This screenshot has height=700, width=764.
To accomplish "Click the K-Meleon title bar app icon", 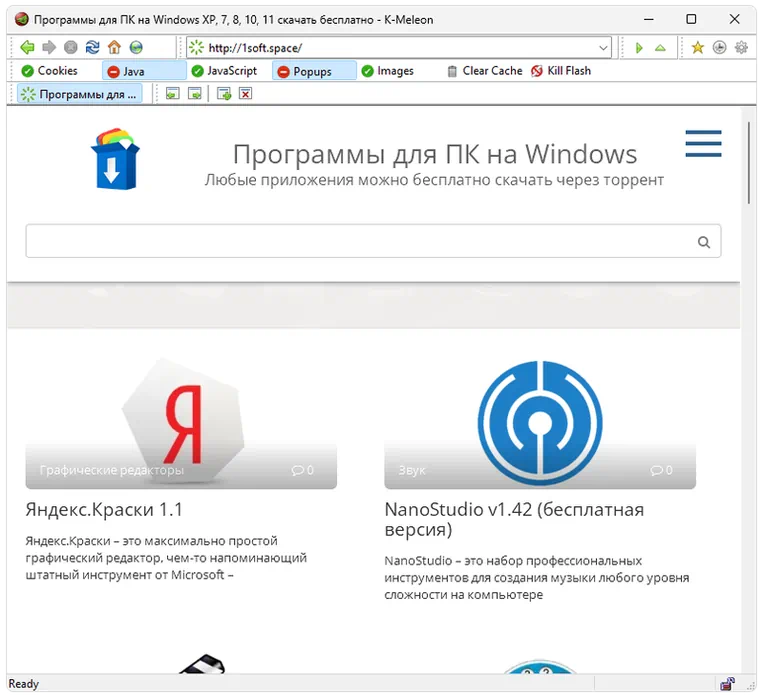I will pyautogui.click(x=21, y=19).
